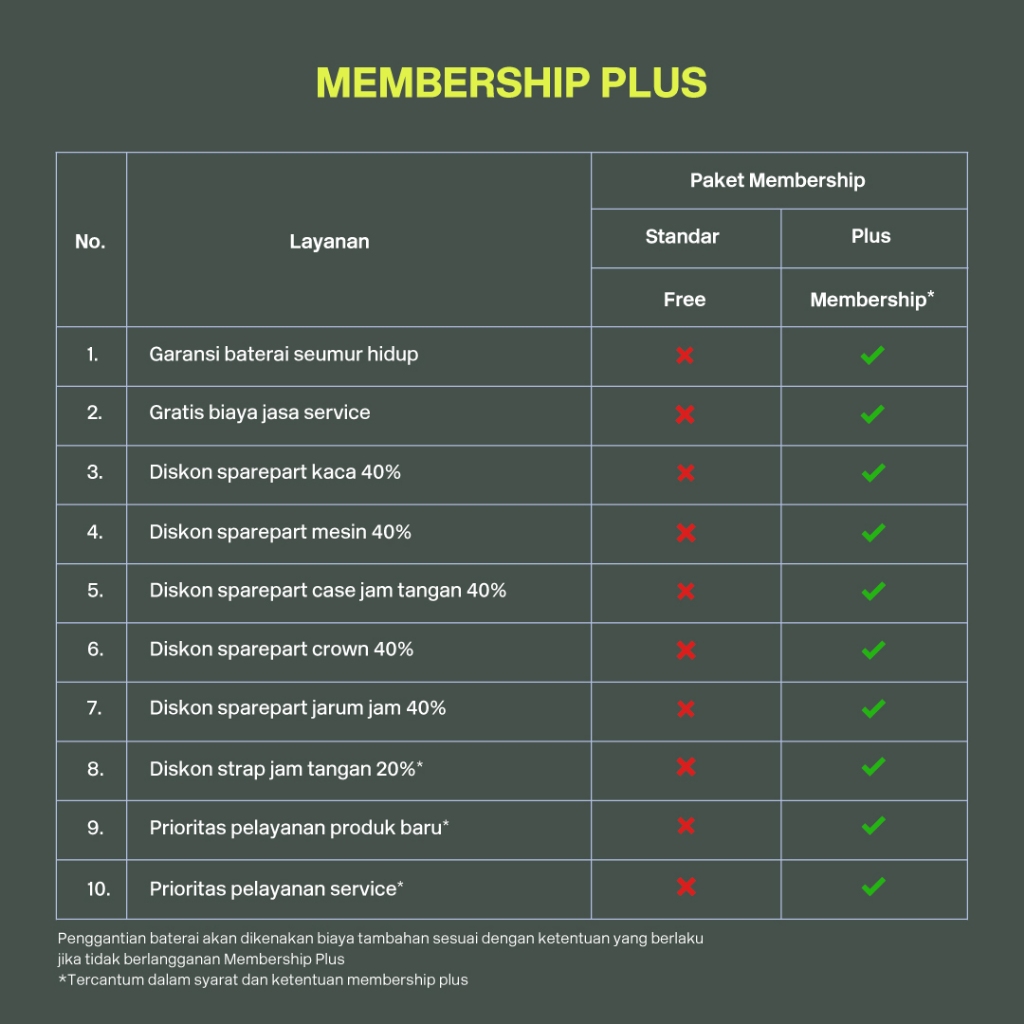Screen dimensions: 1024x1024
Task: Click the green check for Gratis biaya jasa service
Action: tap(873, 414)
